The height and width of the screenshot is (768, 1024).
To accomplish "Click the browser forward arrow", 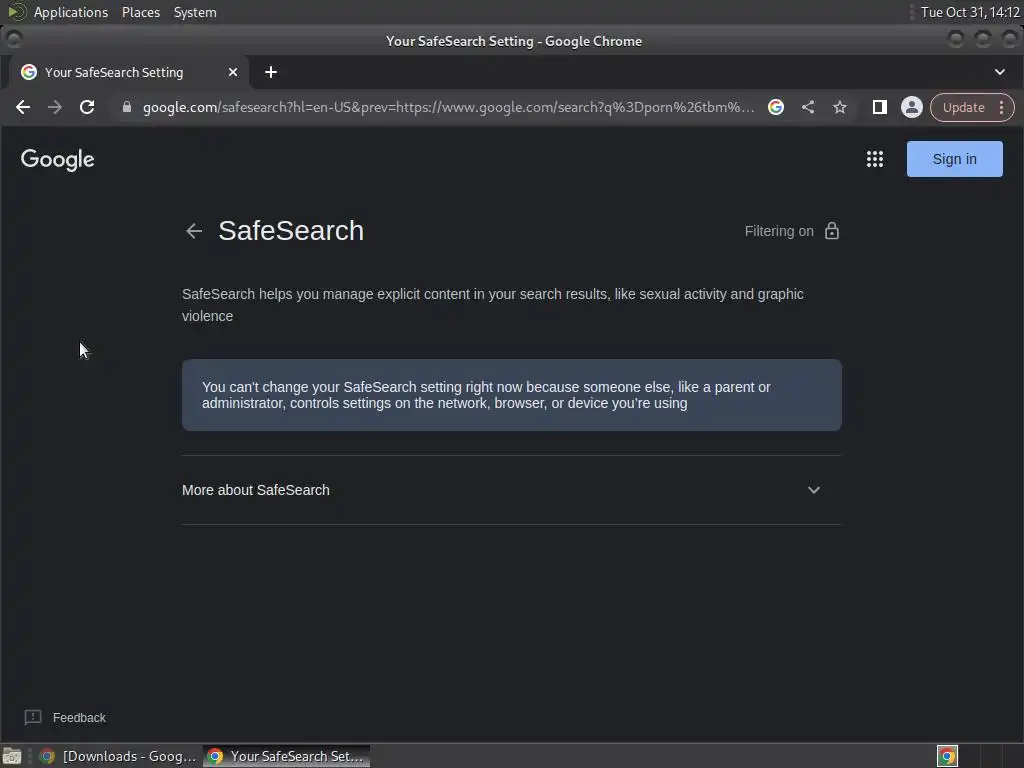I will pos(55,107).
